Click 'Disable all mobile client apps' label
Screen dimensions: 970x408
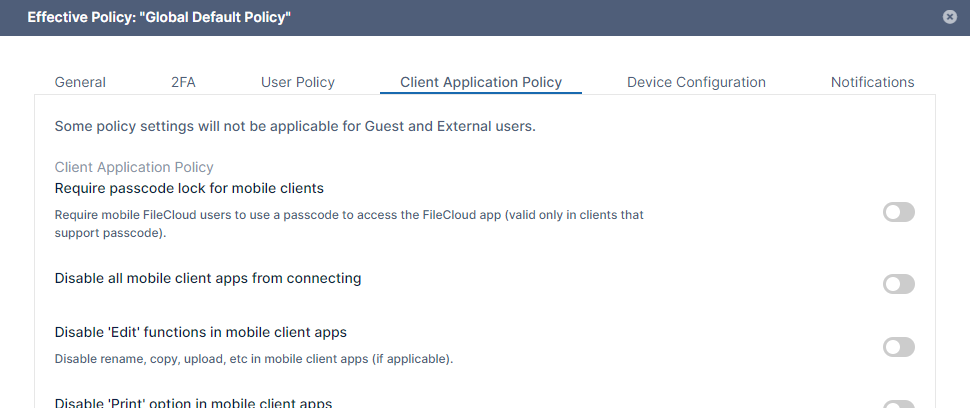[x=207, y=278]
